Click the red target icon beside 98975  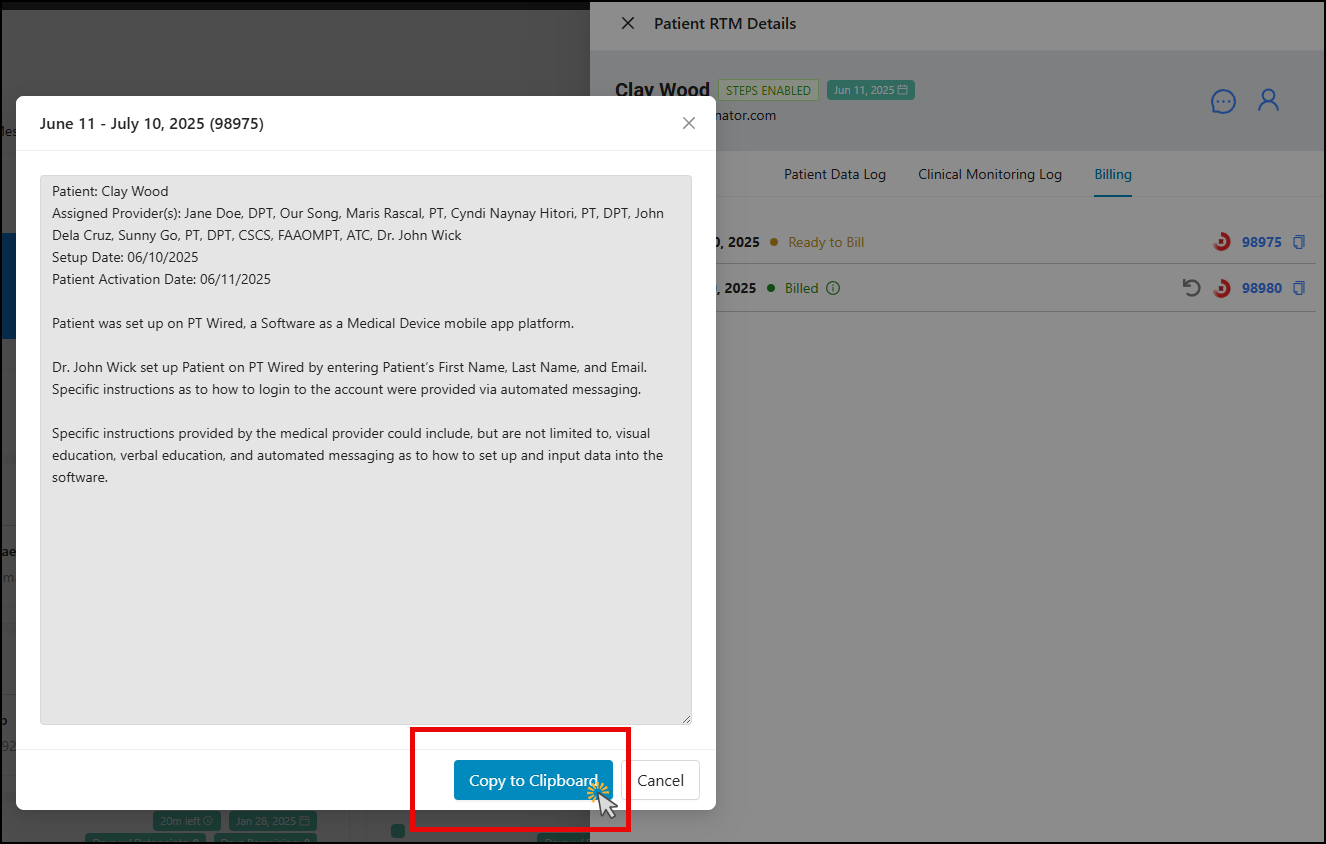[1221, 242]
